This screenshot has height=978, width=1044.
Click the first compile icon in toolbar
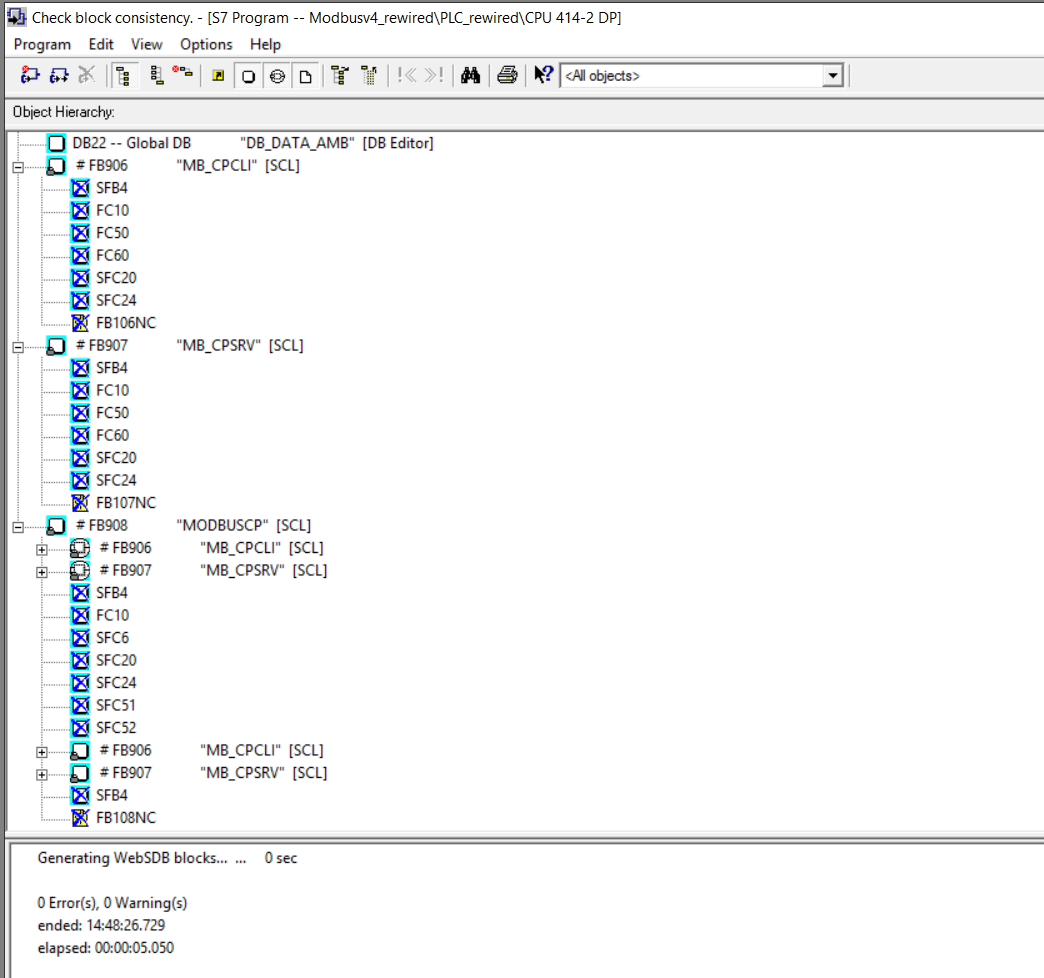(30, 76)
